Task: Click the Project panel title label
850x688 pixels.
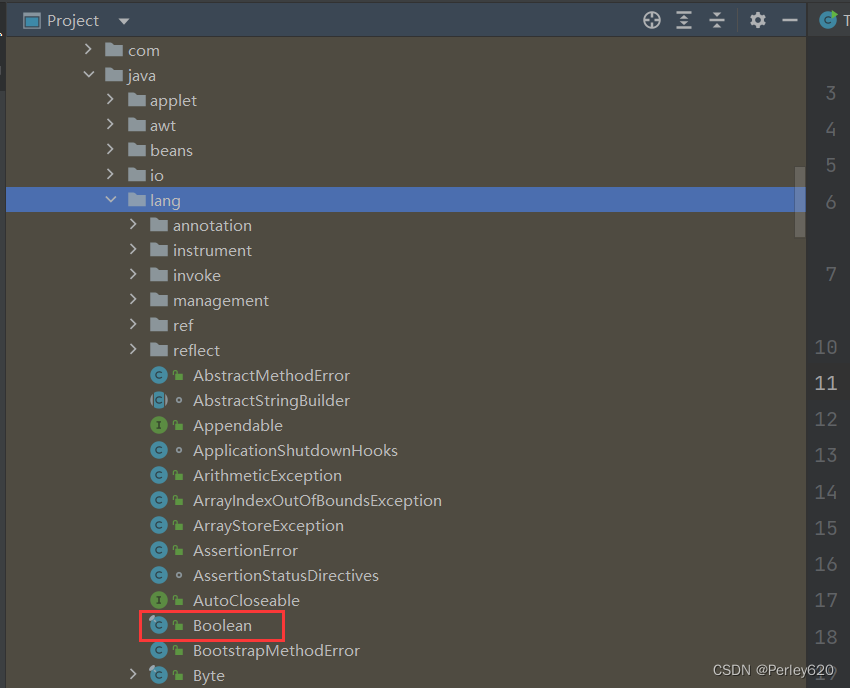Action: coord(73,21)
